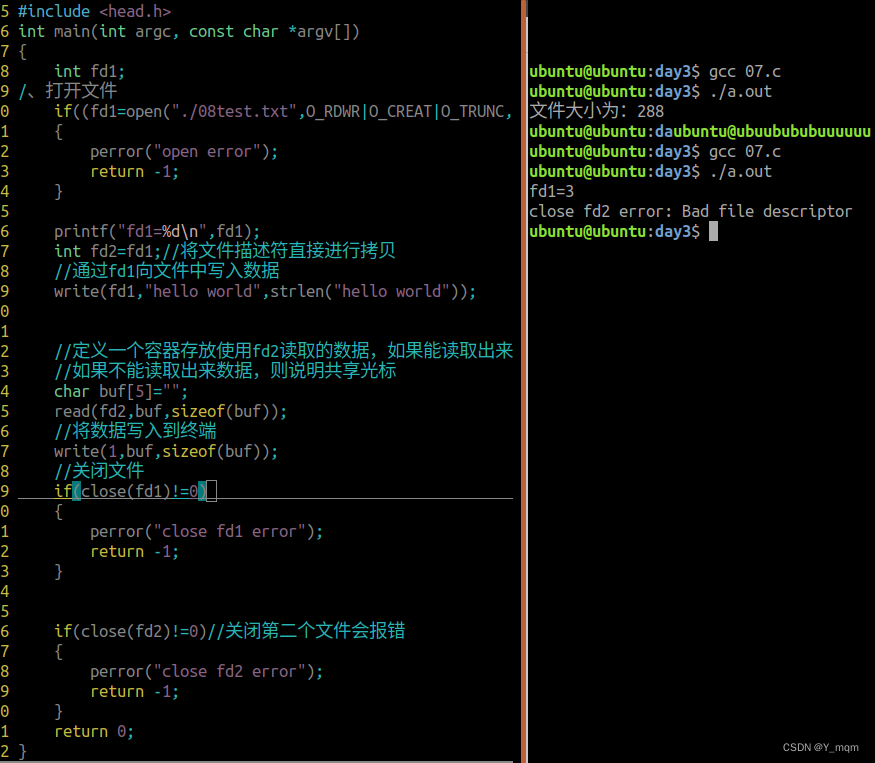
Task: Click read(fd2,buf,sizeof(buf)); line
Action: tap(170, 411)
